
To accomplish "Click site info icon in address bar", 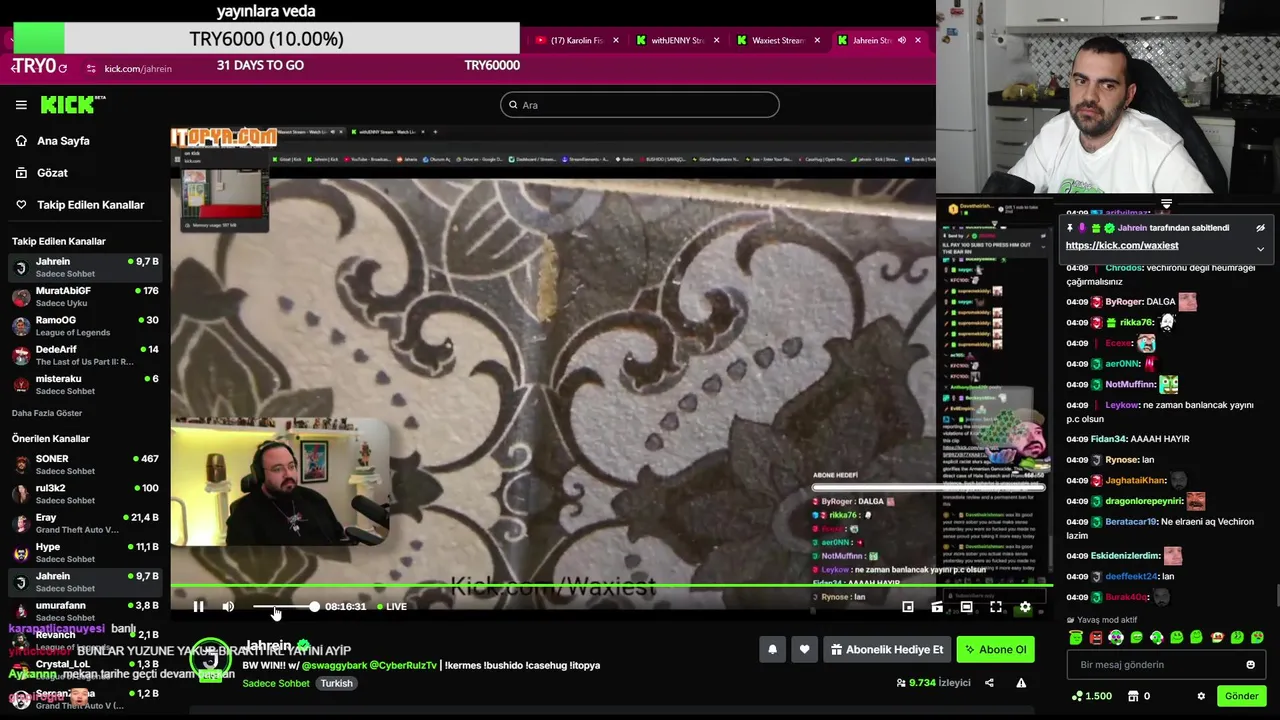I will 91,68.
